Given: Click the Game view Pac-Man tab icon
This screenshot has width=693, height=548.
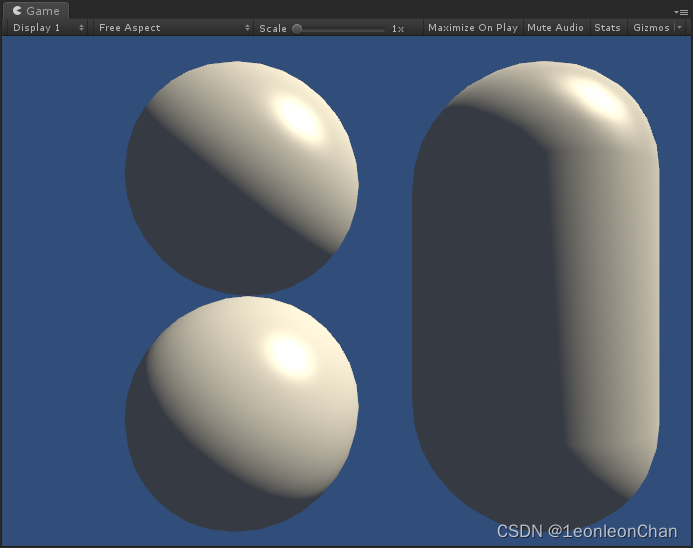Looking at the screenshot, I should pos(17,10).
